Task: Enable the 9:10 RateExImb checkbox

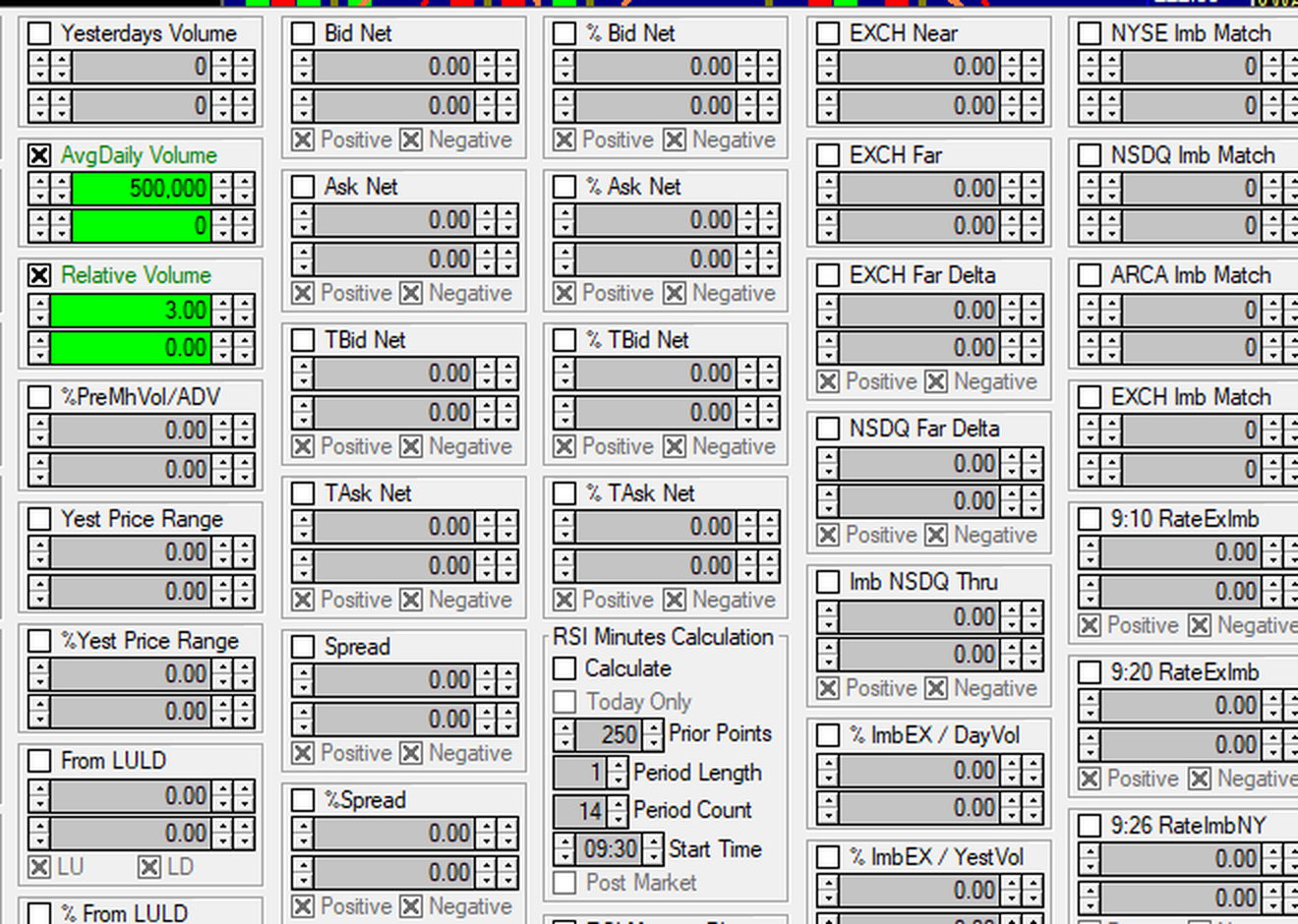Action: (1090, 519)
